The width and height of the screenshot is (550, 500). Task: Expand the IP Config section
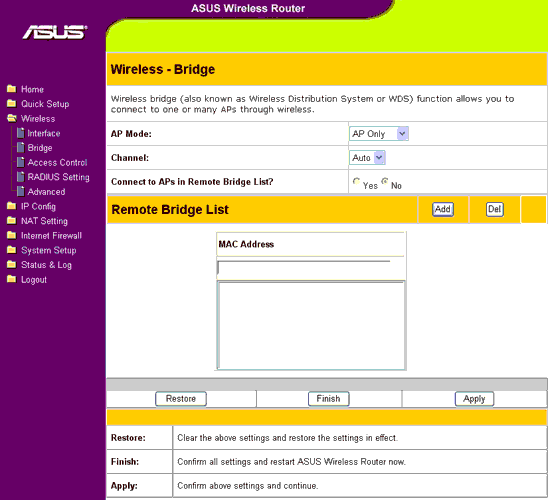coord(38,207)
